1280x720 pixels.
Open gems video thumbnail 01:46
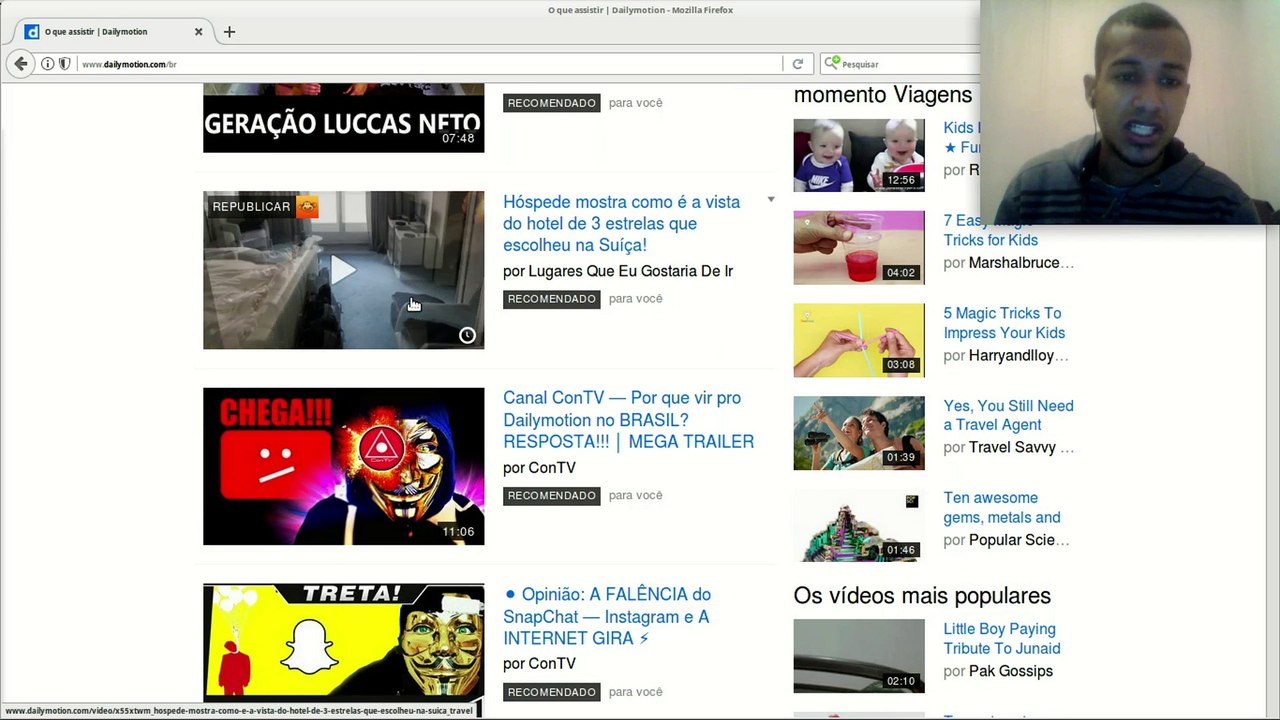[x=859, y=525]
